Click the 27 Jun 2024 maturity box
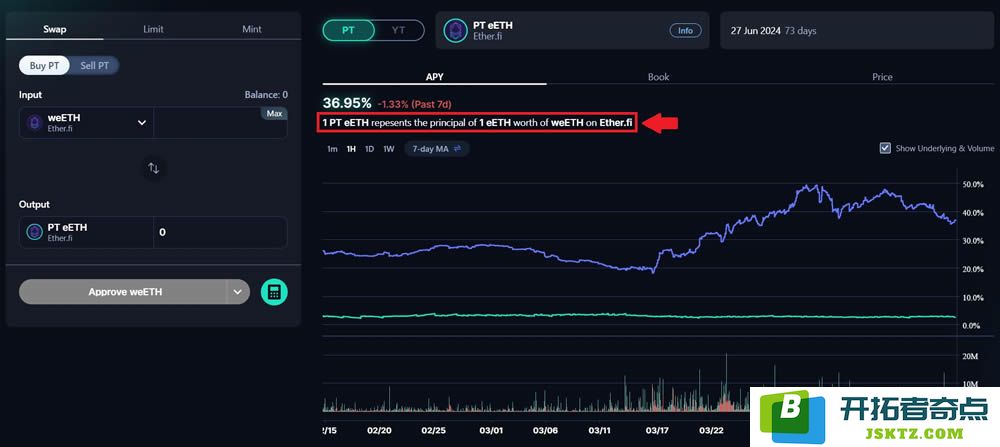1000x447 pixels. [x=857, y=30]
